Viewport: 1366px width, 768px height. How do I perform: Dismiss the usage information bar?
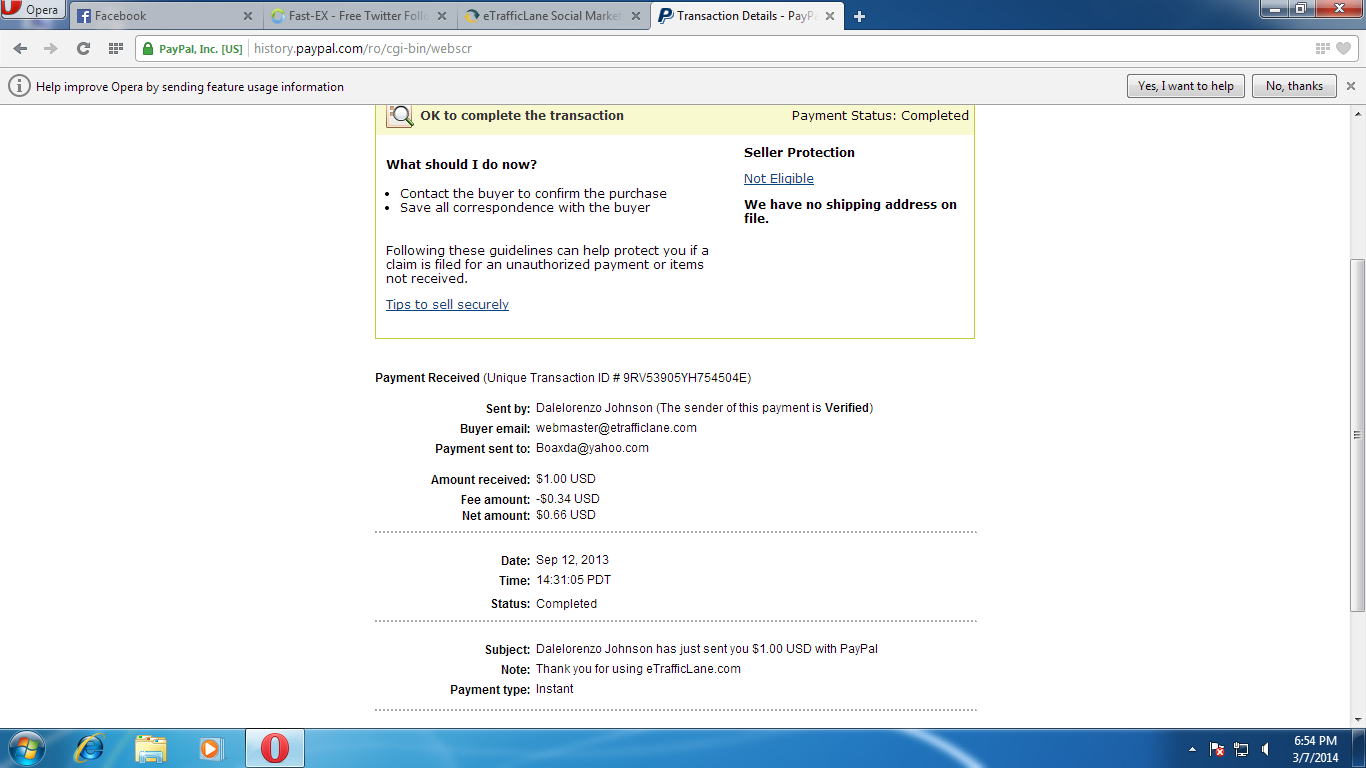[x=1351, y=86]
